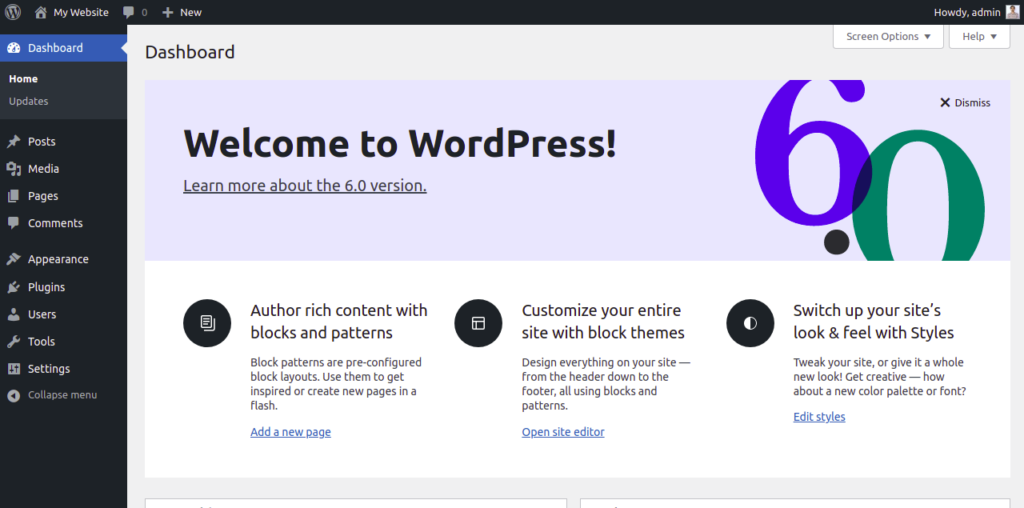Viewport: 1024px width, 508px height.
Task: Click the blocks and patterns round icon
Action: 207,323
